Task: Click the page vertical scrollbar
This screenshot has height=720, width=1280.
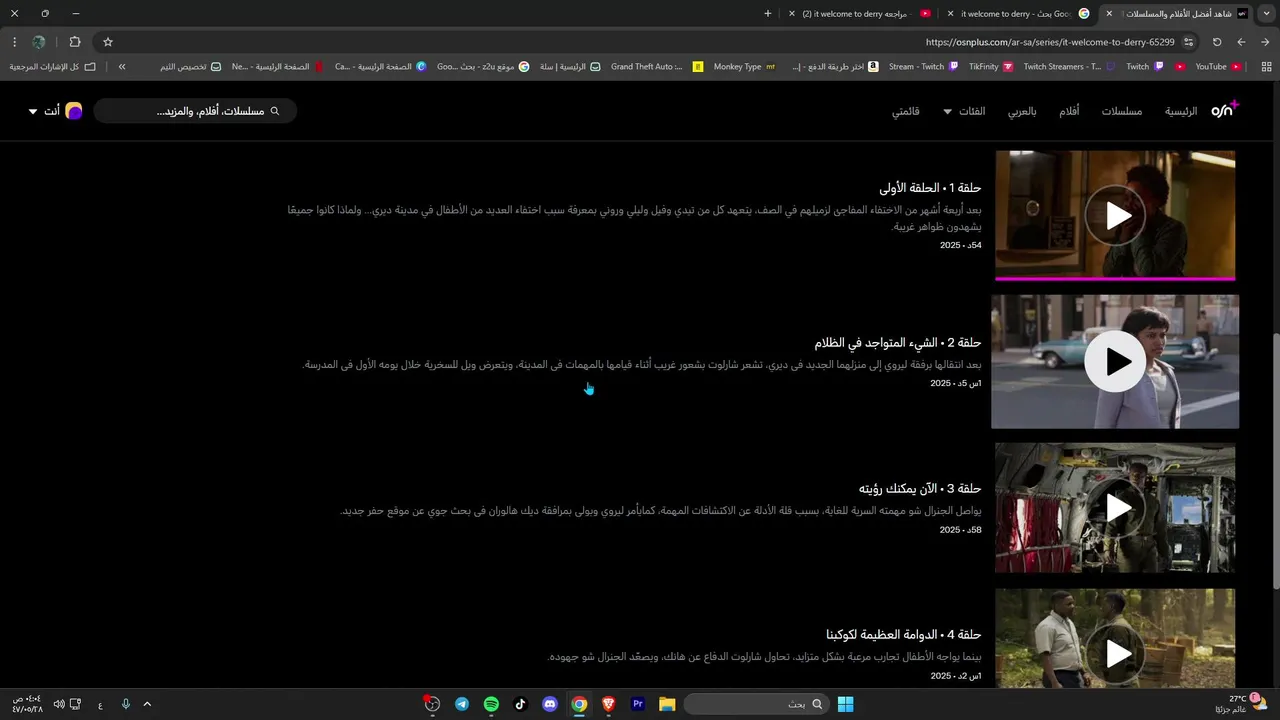Action: pos(1275,461)
